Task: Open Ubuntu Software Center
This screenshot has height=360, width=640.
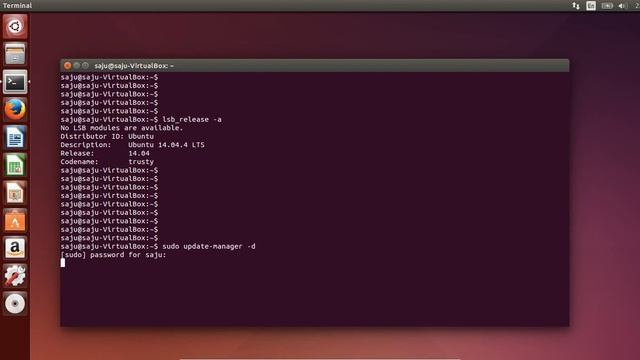Action: click(x=15, y=220)
